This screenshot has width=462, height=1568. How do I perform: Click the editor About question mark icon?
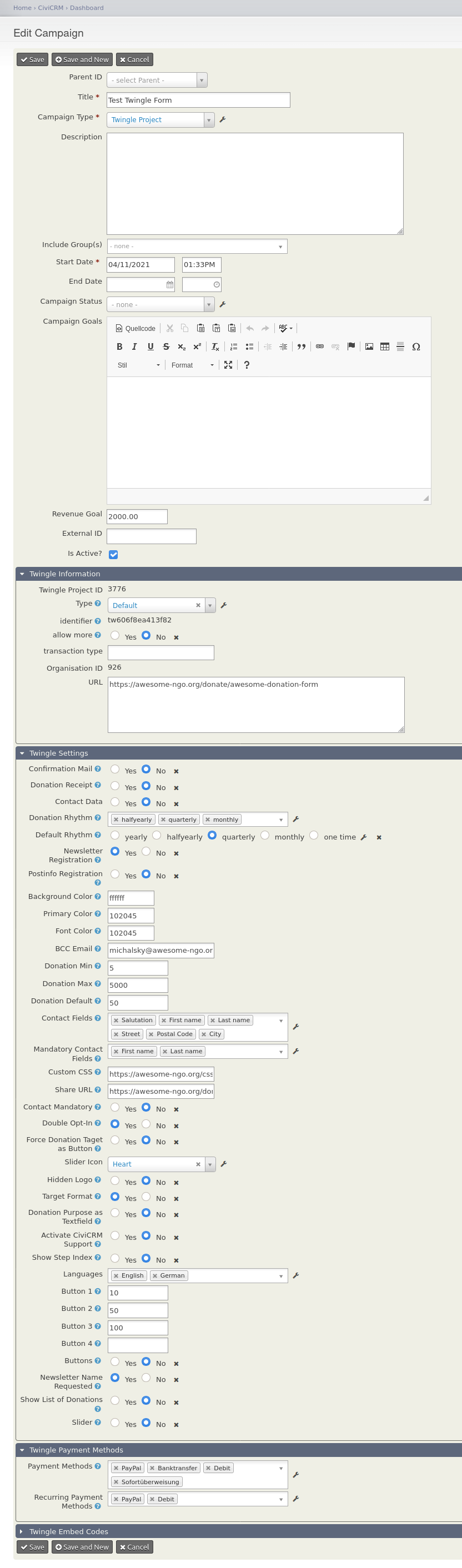247,365
